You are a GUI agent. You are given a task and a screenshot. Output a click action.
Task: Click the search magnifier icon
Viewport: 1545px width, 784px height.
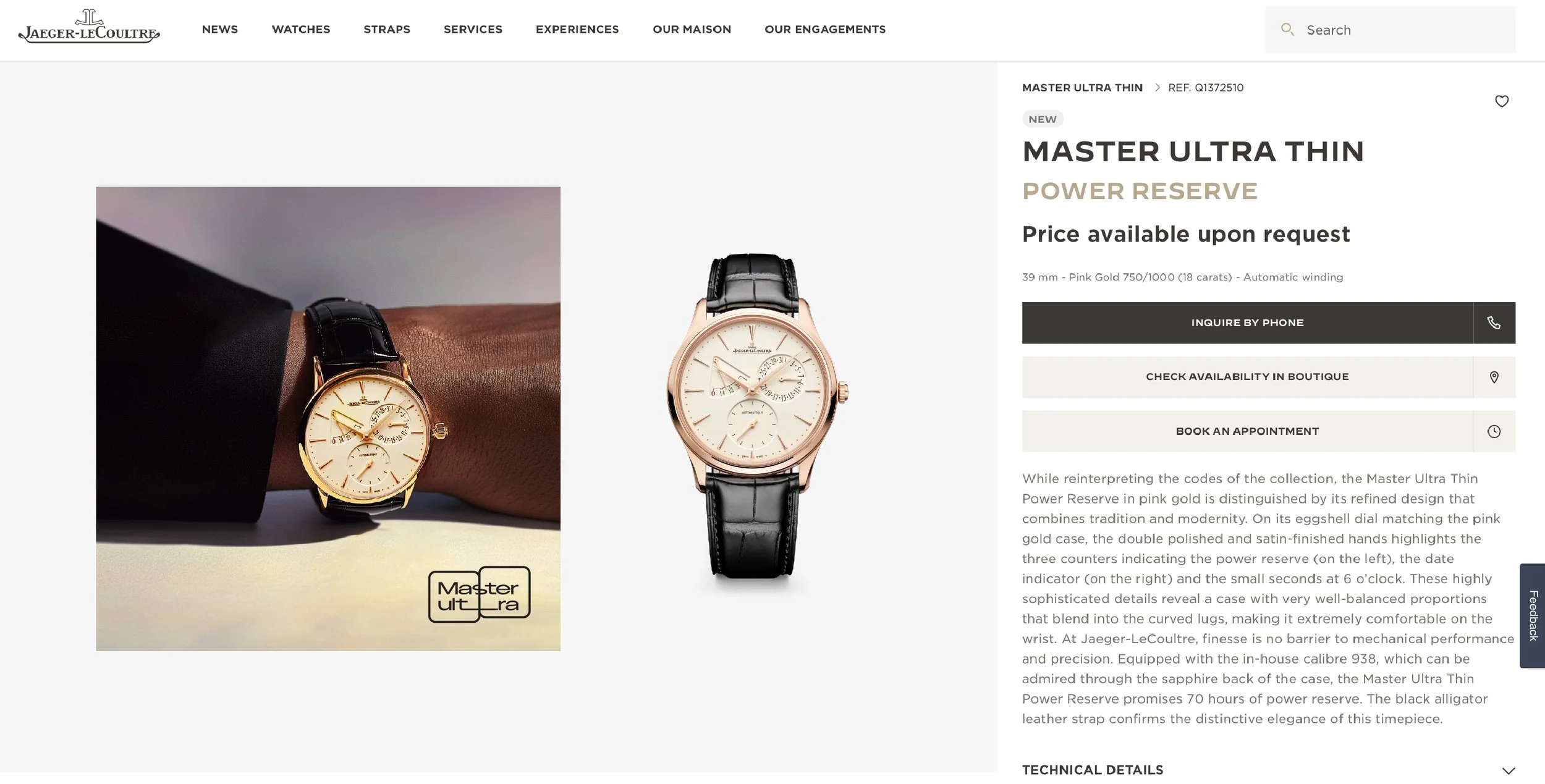point(1287,29)
